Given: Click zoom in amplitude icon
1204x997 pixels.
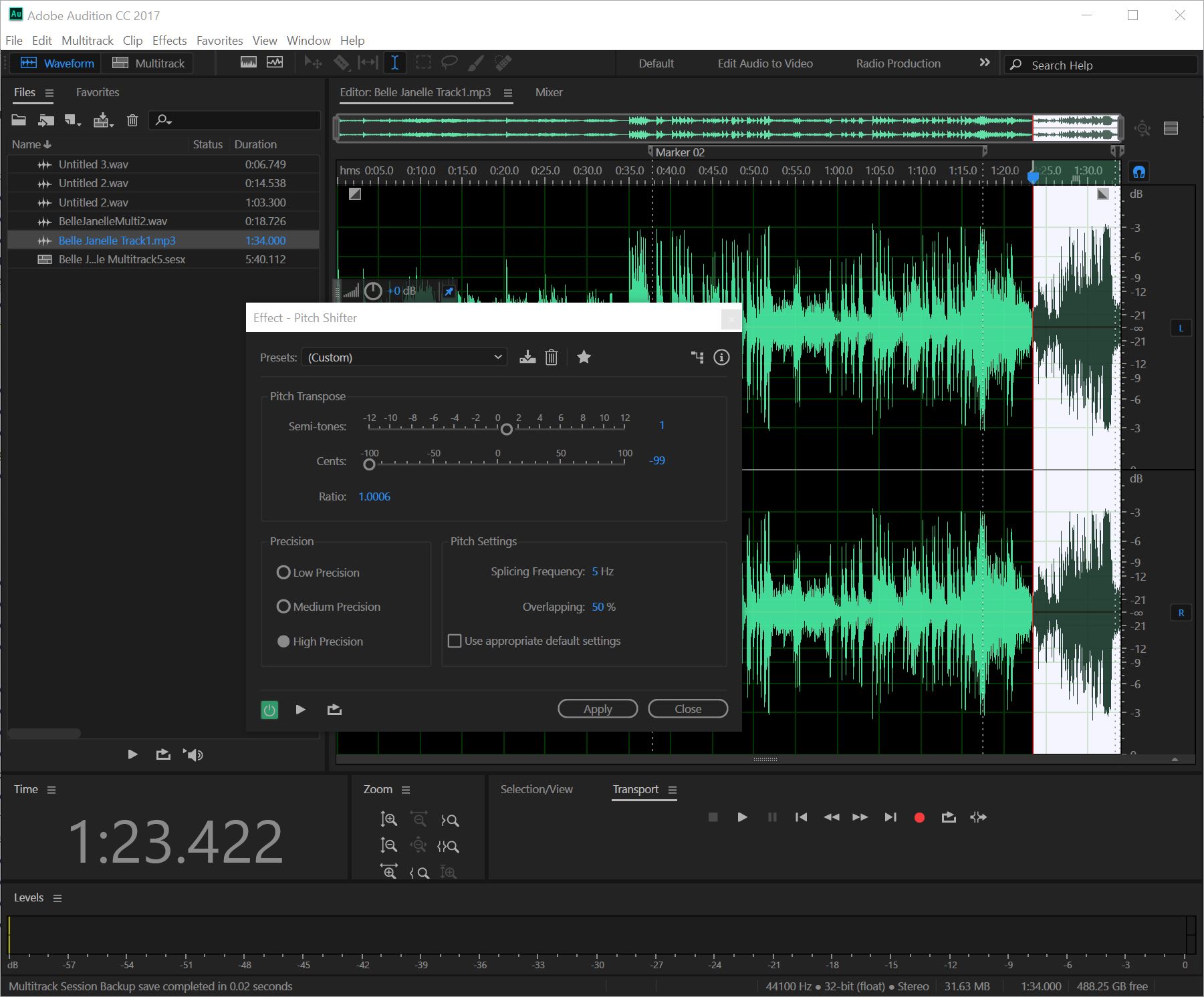Looking at the screenshot, I should point(388,819).
